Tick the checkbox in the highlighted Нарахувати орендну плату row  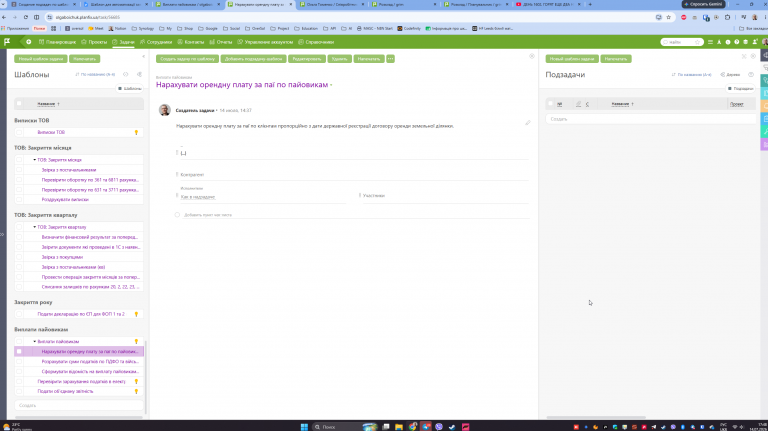[19, 351]
